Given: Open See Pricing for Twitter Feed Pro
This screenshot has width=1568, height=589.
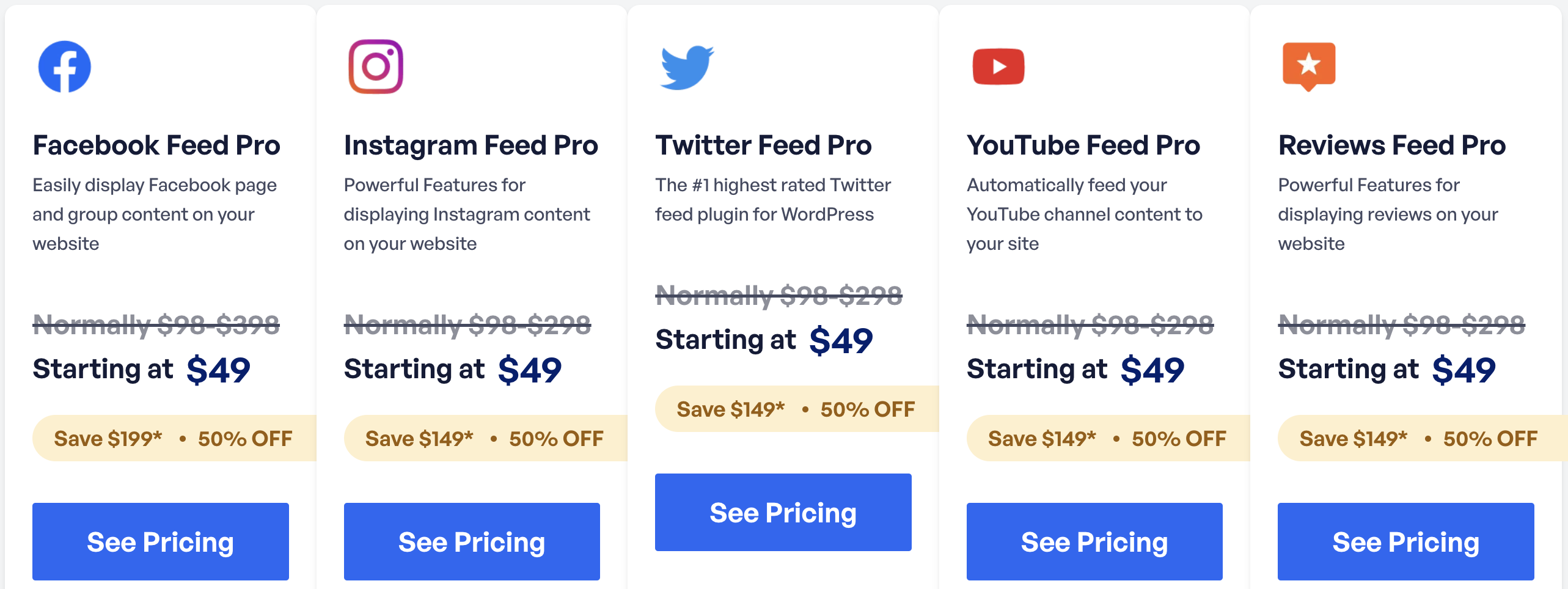Looking at the screenshot, I should coord(783,512).
